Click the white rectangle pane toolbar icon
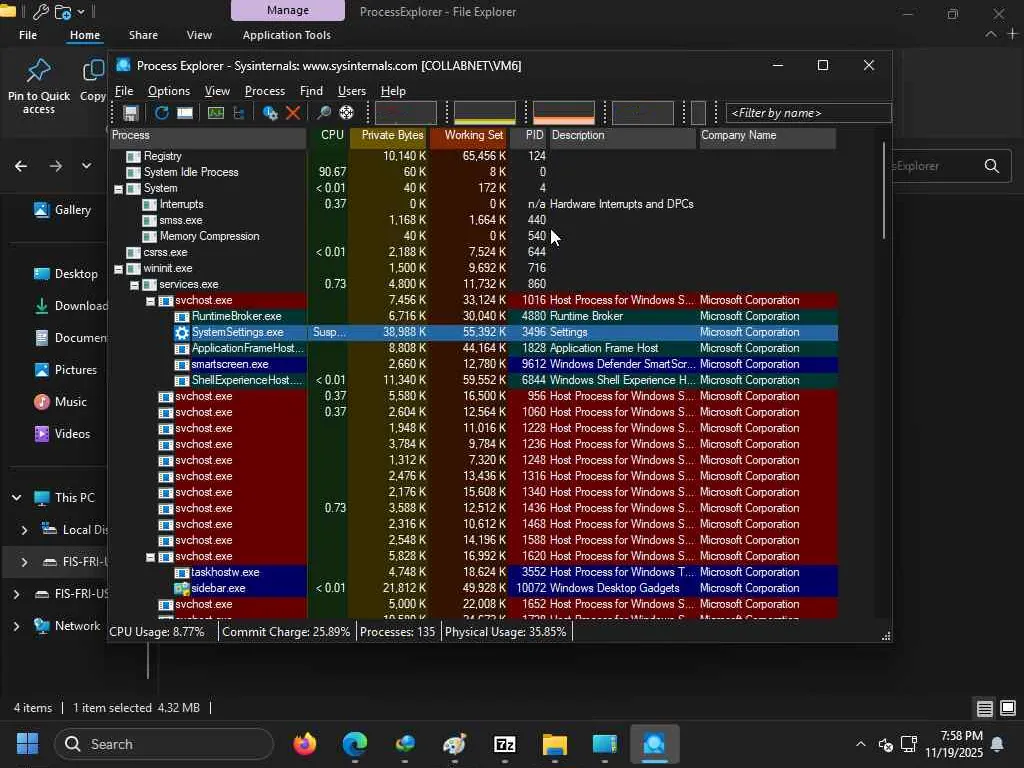Screen dimensions: 1024x768 (185, 113)
